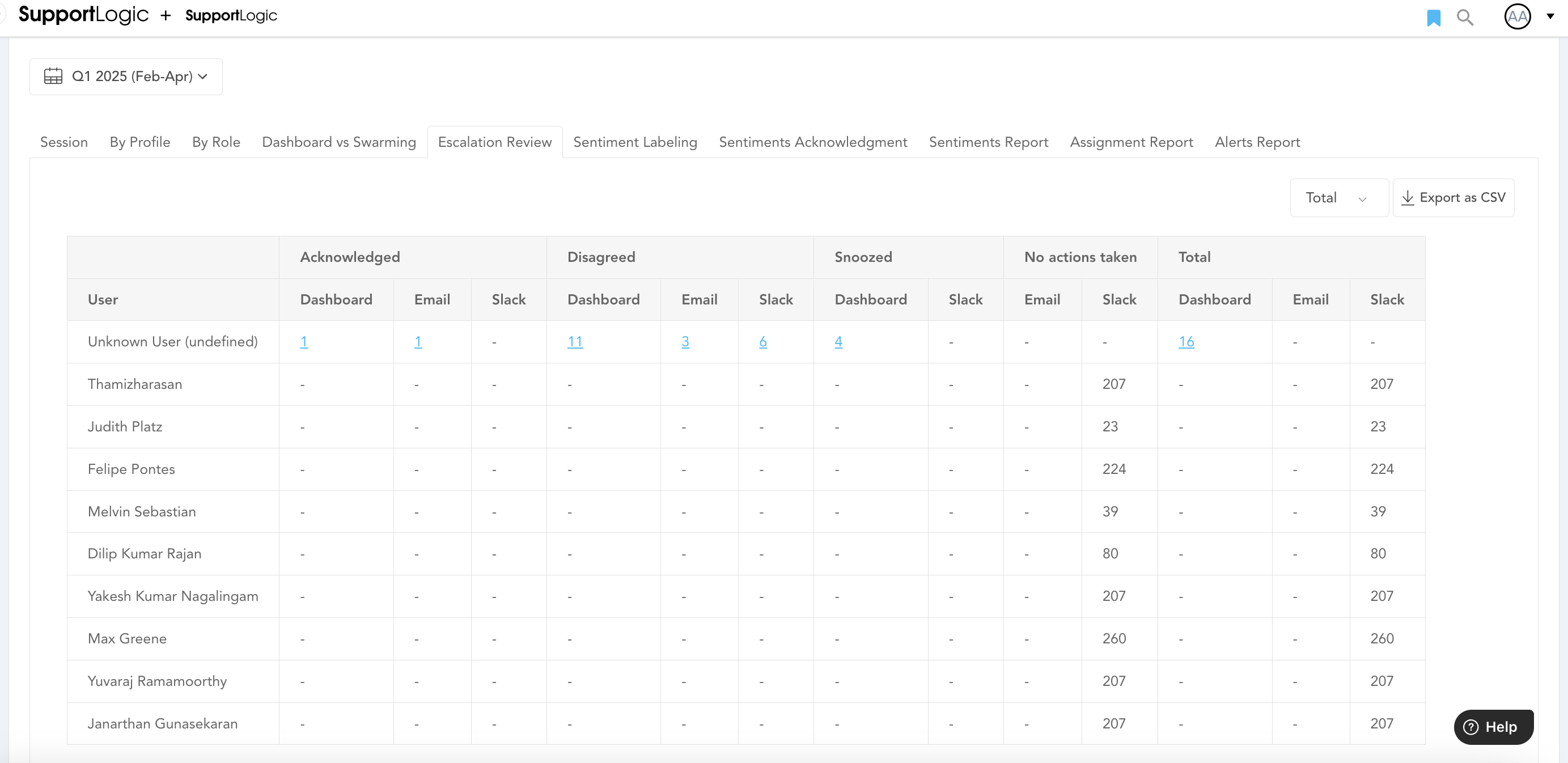Click Disagreed Dashboard link 11
This screenshot has width=1568, height=763.
(575, 341)
